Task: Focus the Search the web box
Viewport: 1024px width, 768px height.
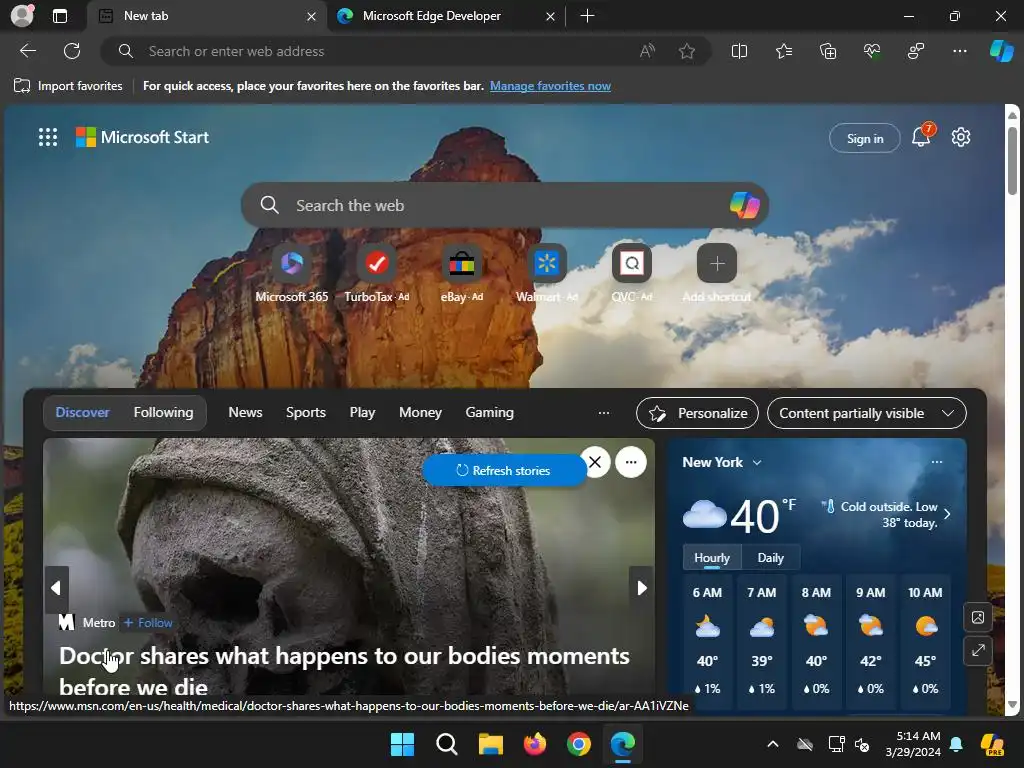Action: (504, 205)
